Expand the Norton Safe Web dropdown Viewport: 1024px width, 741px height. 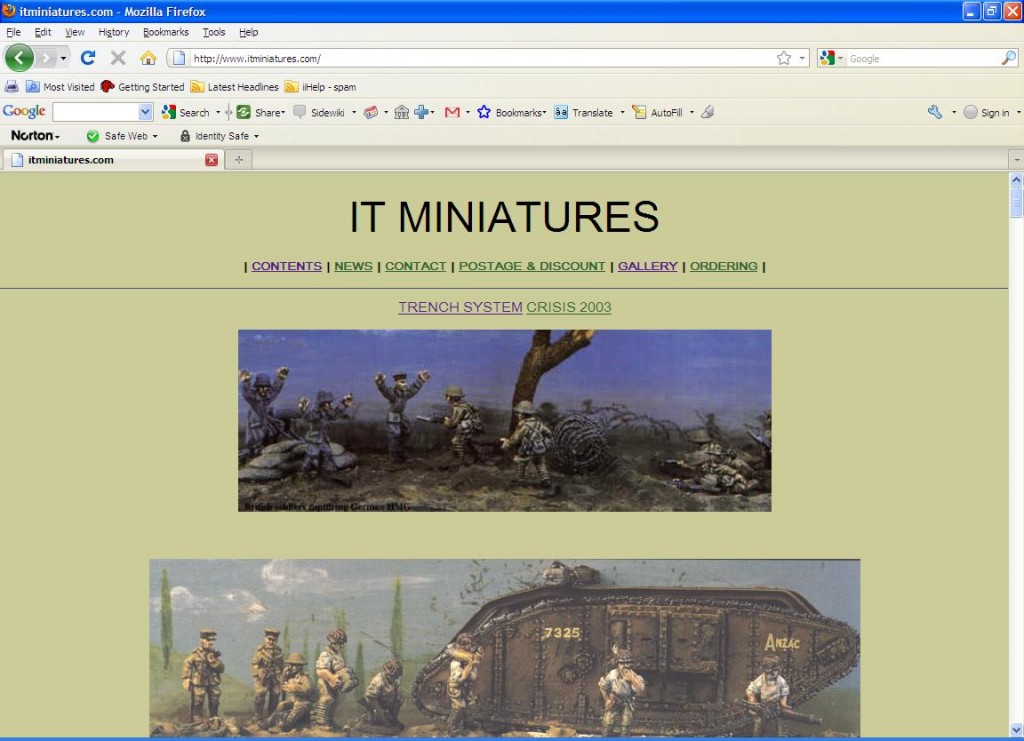(122, 136)
